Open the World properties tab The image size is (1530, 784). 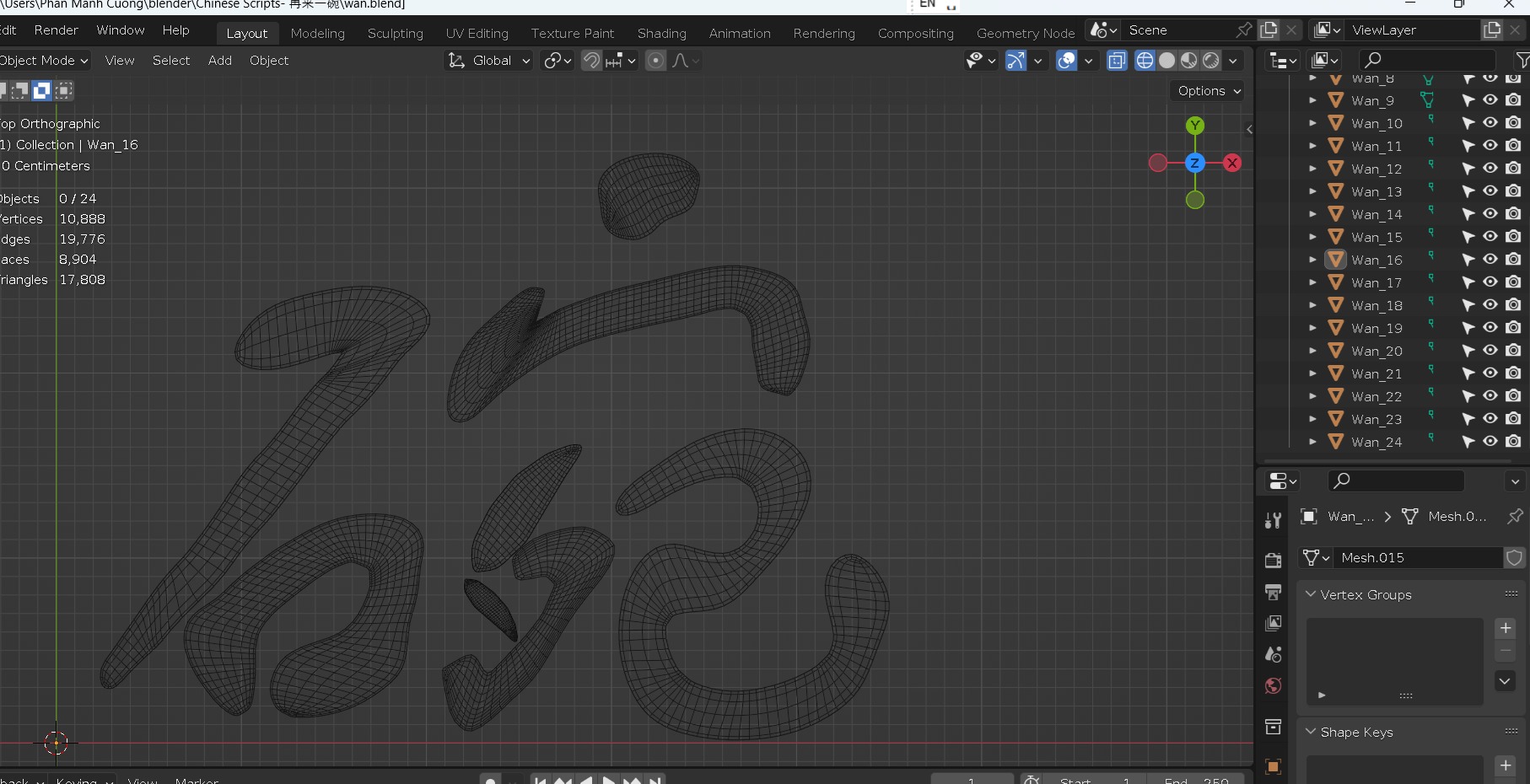tap(1274, 685)
